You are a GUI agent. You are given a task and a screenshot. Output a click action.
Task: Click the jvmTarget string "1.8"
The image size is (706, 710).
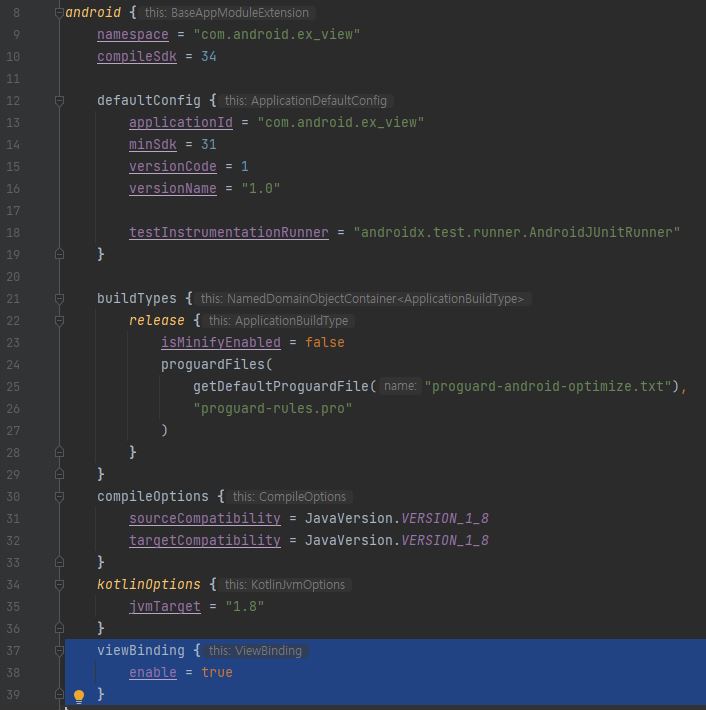click(245, 606)
